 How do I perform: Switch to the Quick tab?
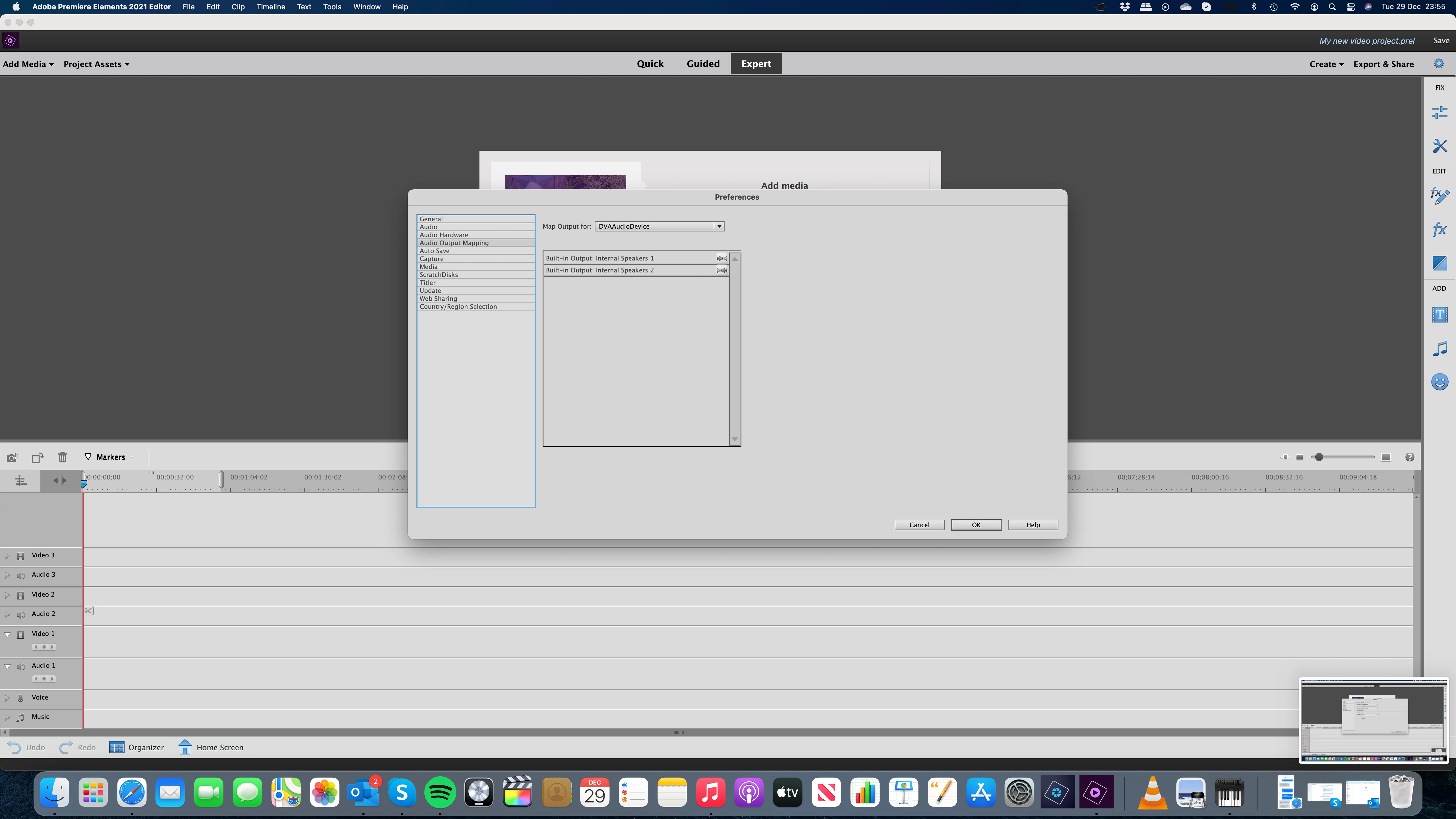(x=650, y=64)
